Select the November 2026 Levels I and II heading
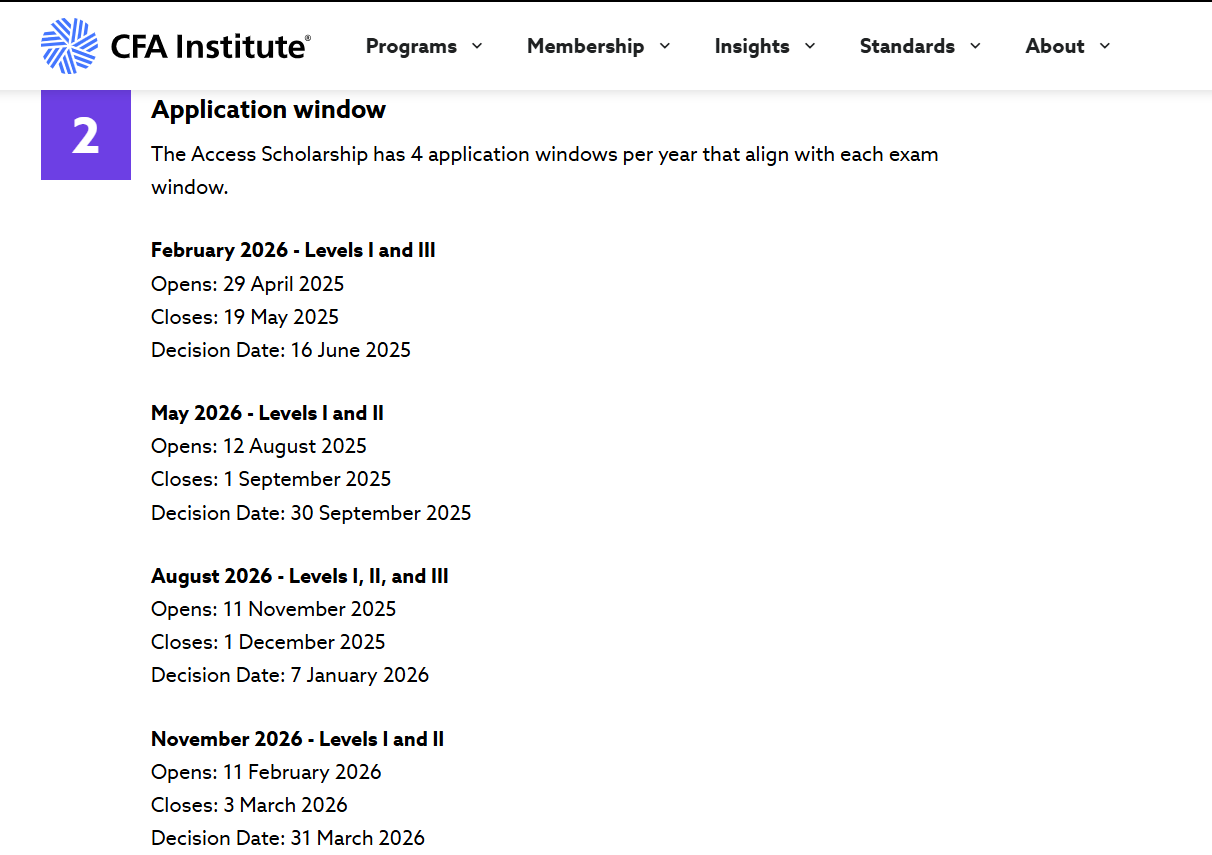 point(297,739)
